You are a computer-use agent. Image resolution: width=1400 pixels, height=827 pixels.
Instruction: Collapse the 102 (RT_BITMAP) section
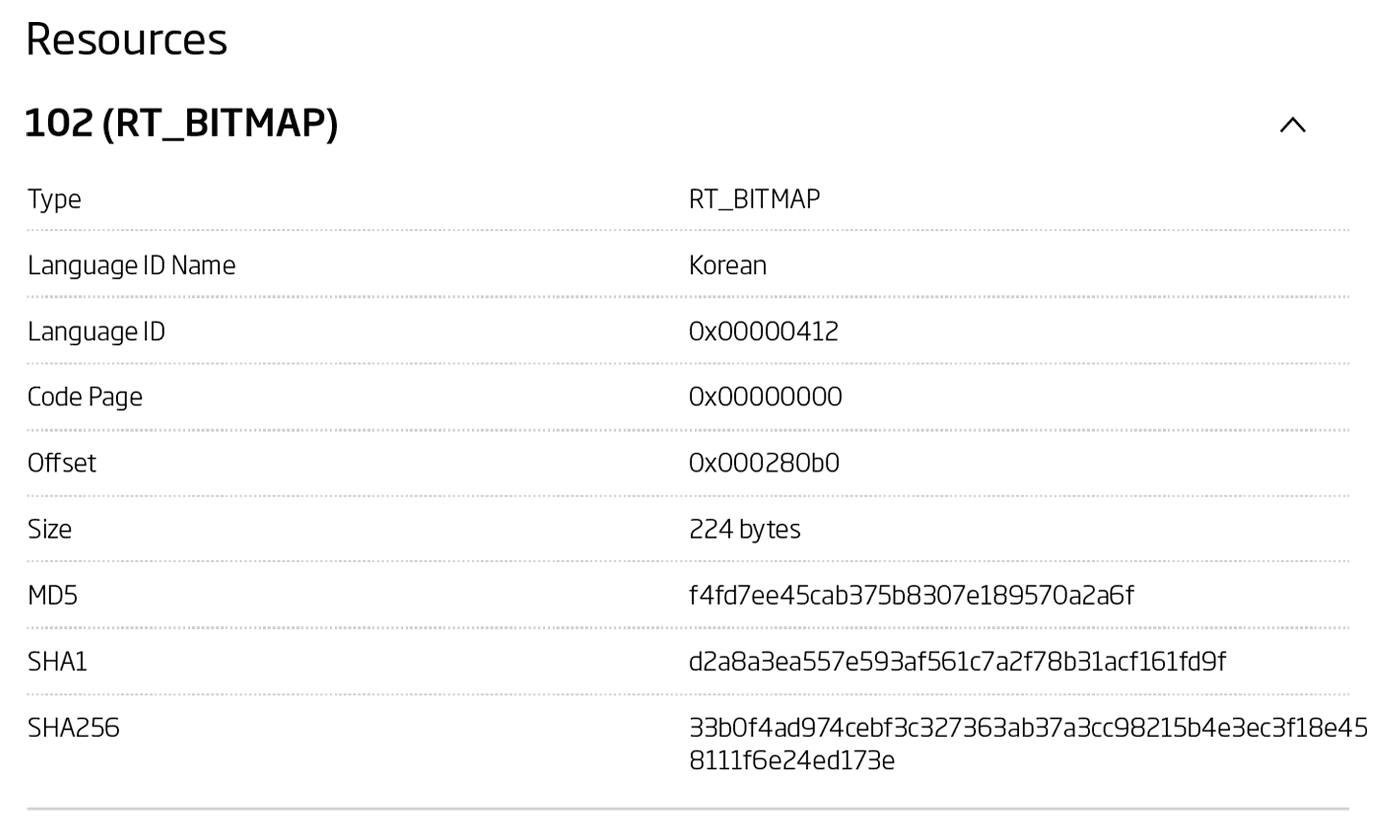point(1293,124)
